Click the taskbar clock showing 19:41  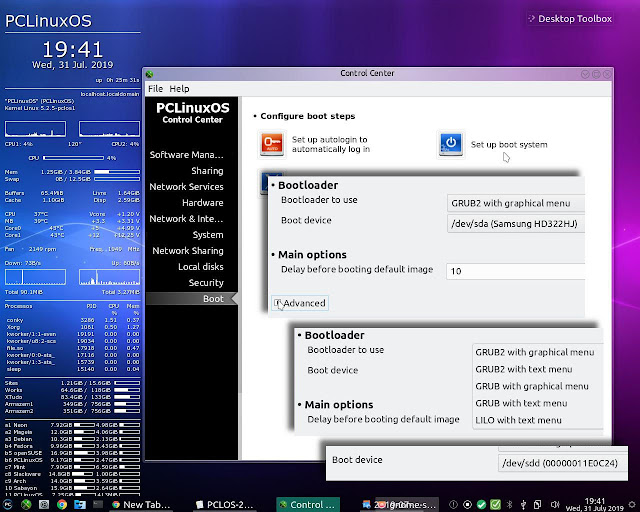pyautogui.click(x=595, y=505)
